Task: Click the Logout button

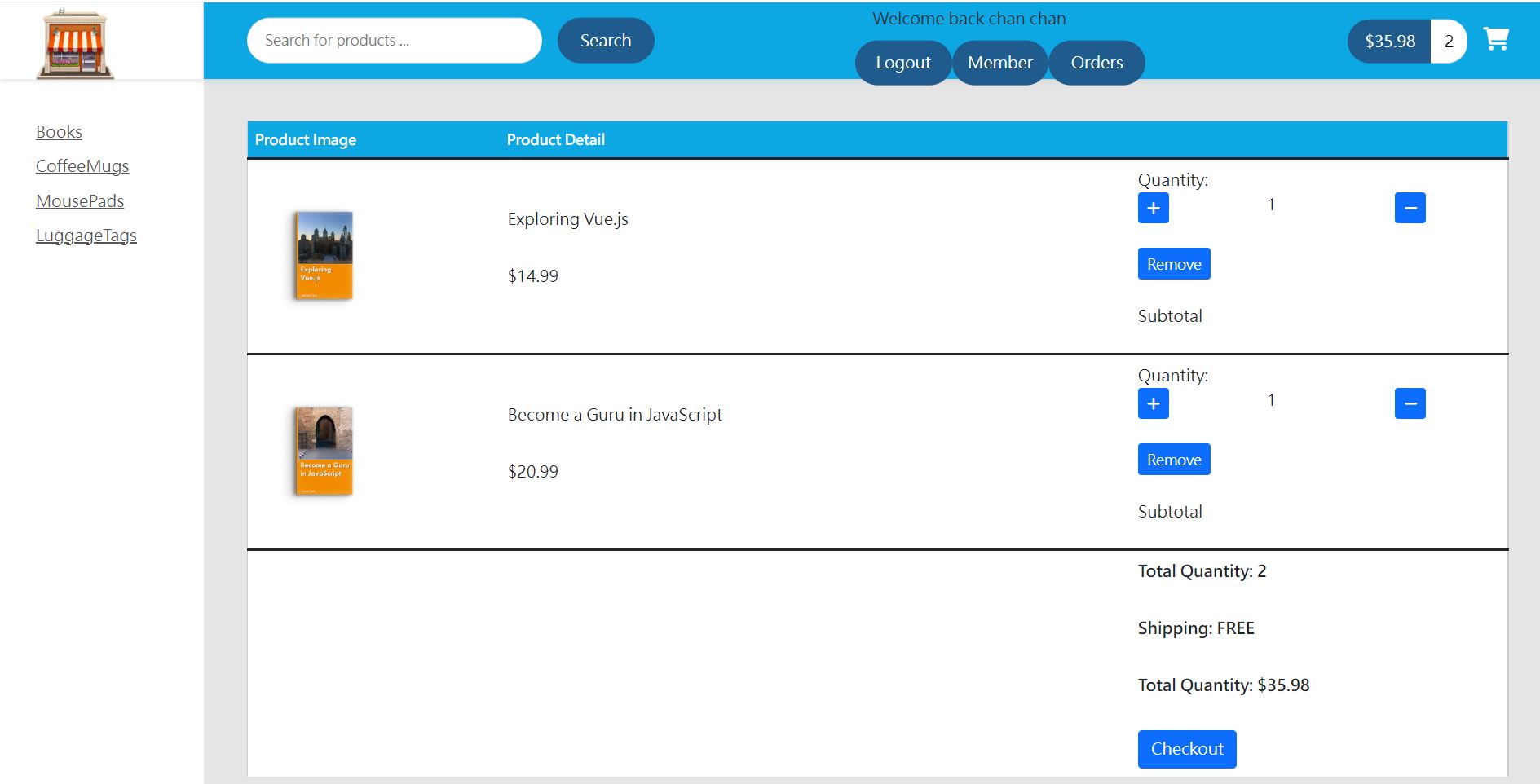Action: click(902, 62)
